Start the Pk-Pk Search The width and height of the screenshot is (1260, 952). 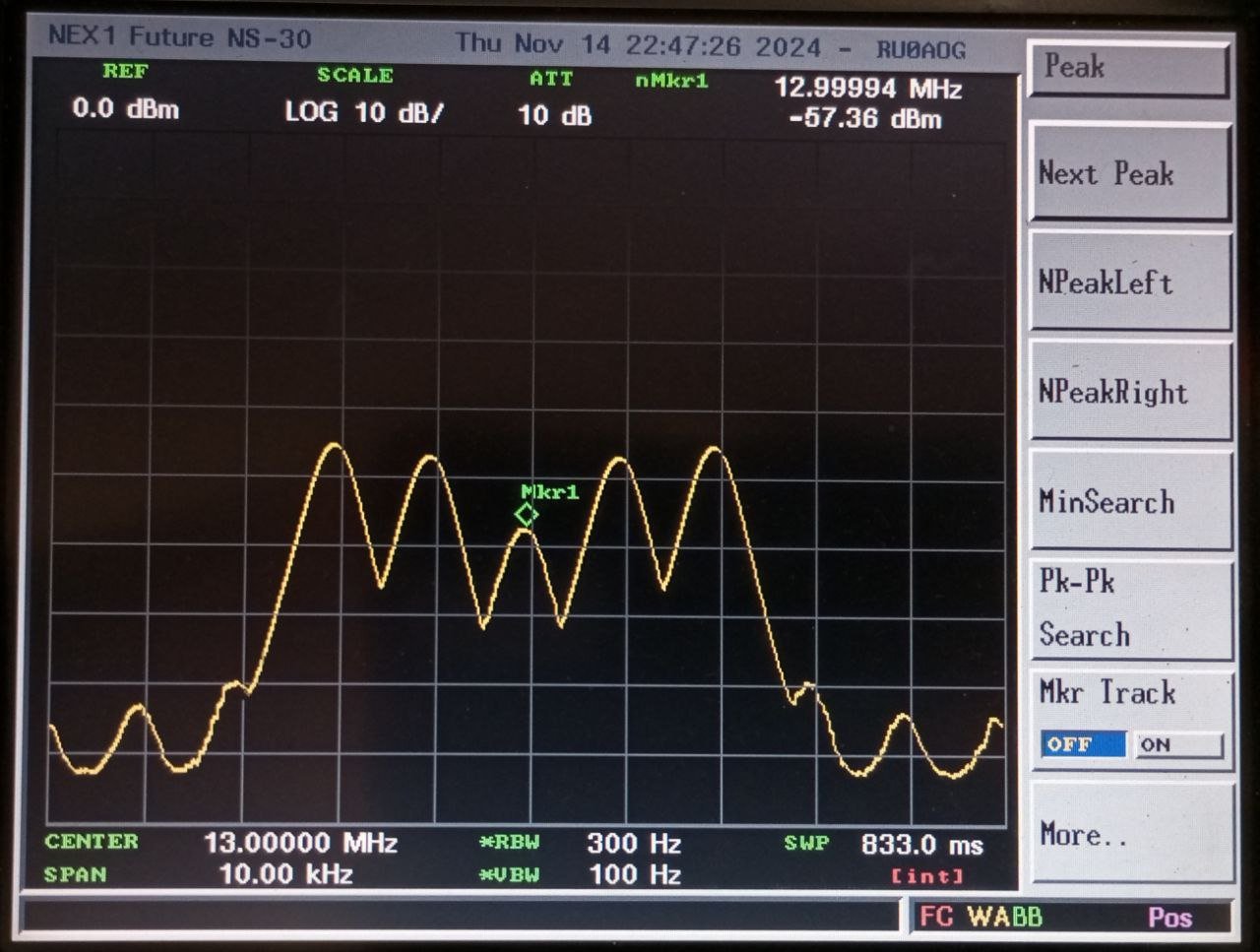coord(1129,608)
